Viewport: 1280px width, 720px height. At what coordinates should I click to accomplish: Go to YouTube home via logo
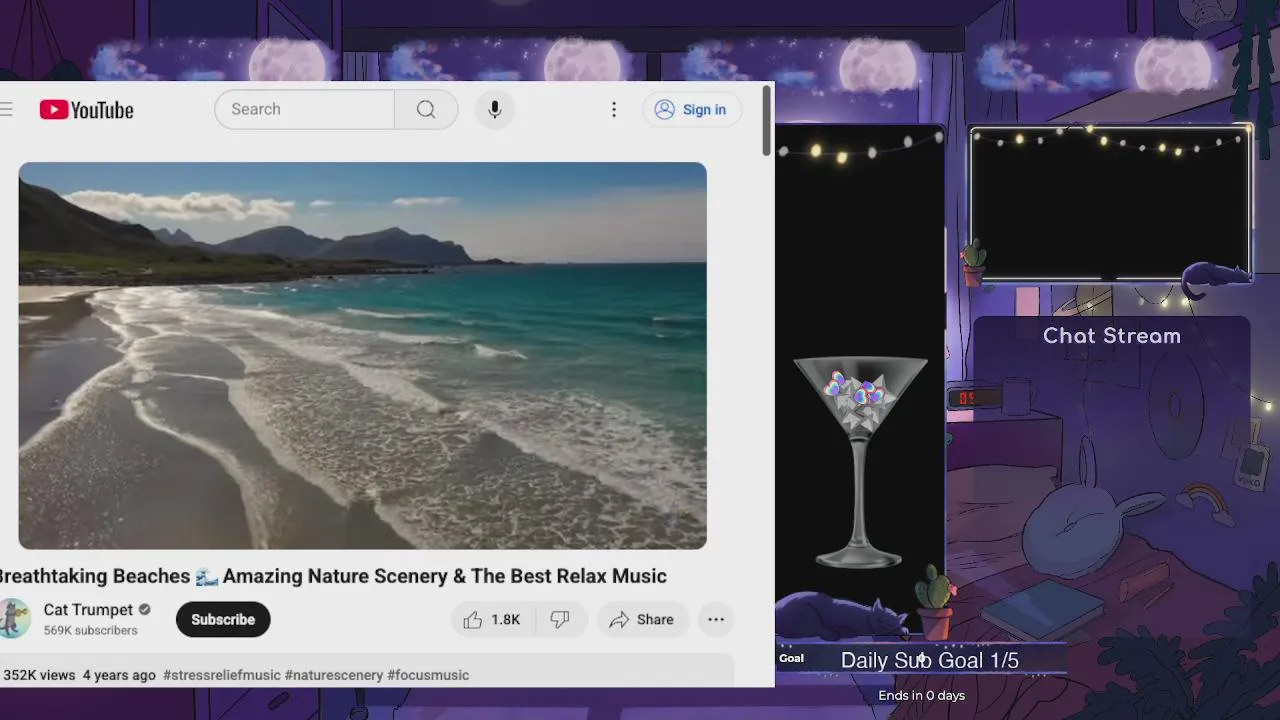click(x=87, y=110)
